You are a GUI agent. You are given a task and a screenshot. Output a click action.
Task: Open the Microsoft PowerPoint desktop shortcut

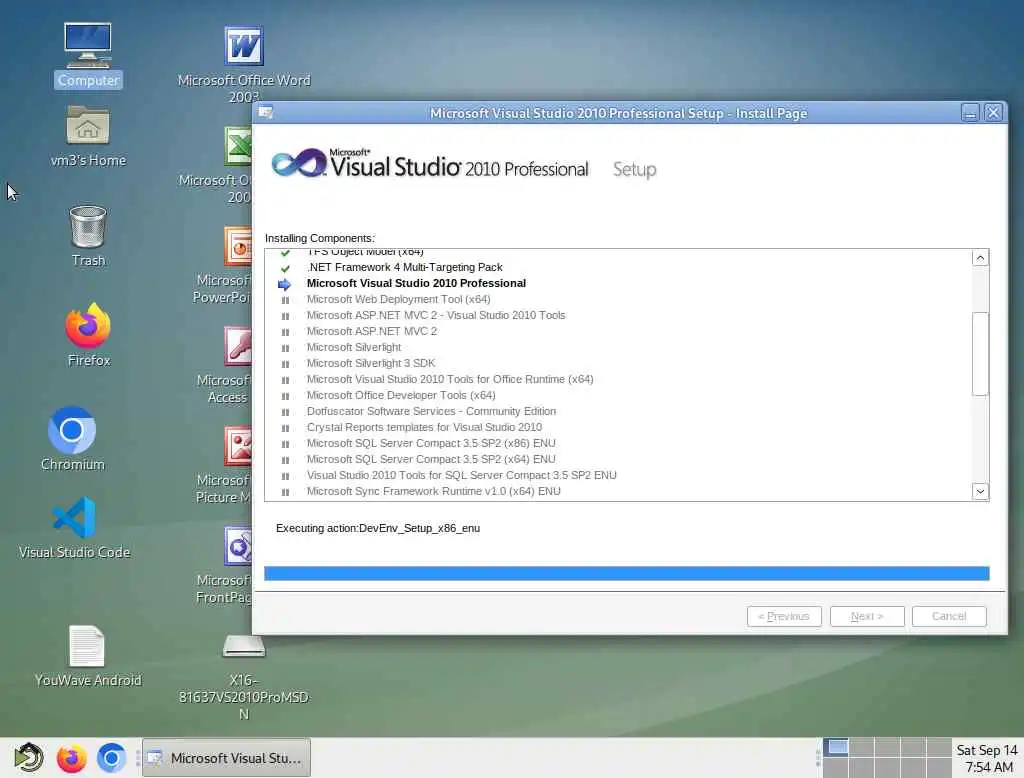pos(238,246)
